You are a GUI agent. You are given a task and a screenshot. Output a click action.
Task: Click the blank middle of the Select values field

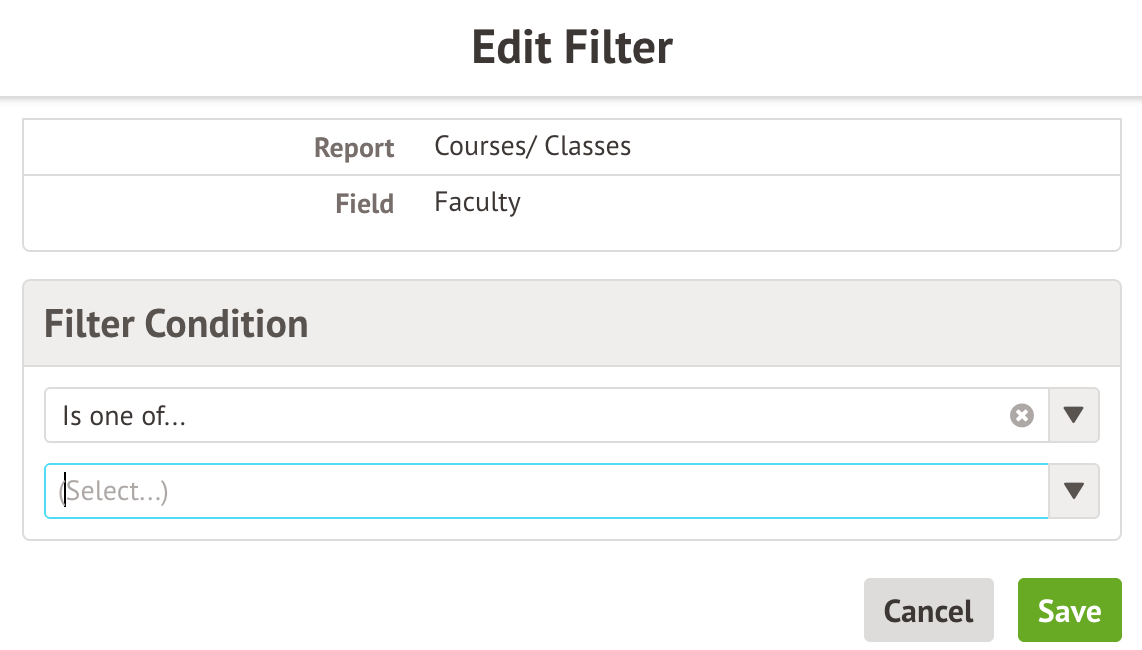[x=600, y=491]
